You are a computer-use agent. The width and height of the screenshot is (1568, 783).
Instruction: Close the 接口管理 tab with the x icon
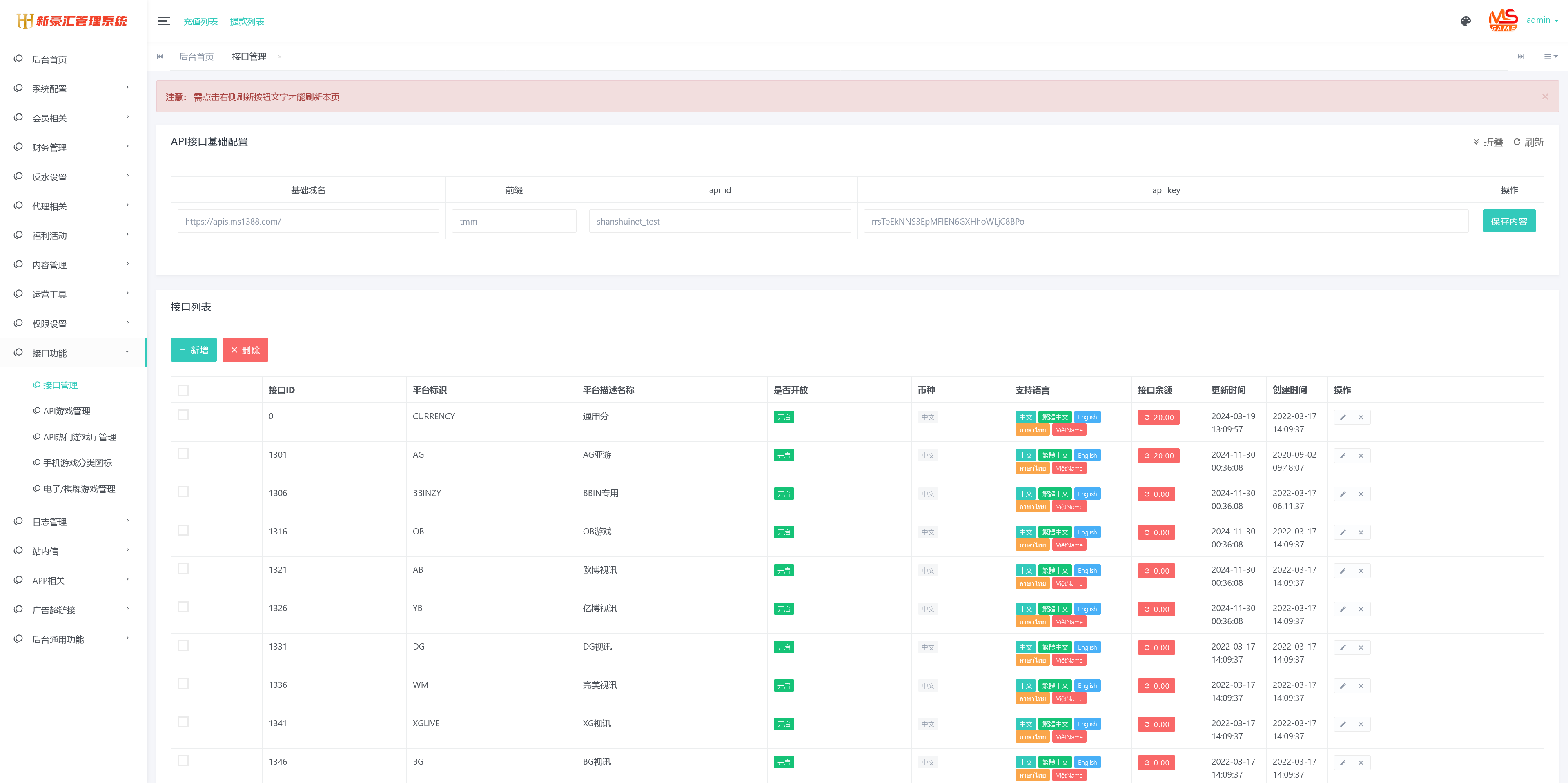pyautogui.click(x=280, y=57)
